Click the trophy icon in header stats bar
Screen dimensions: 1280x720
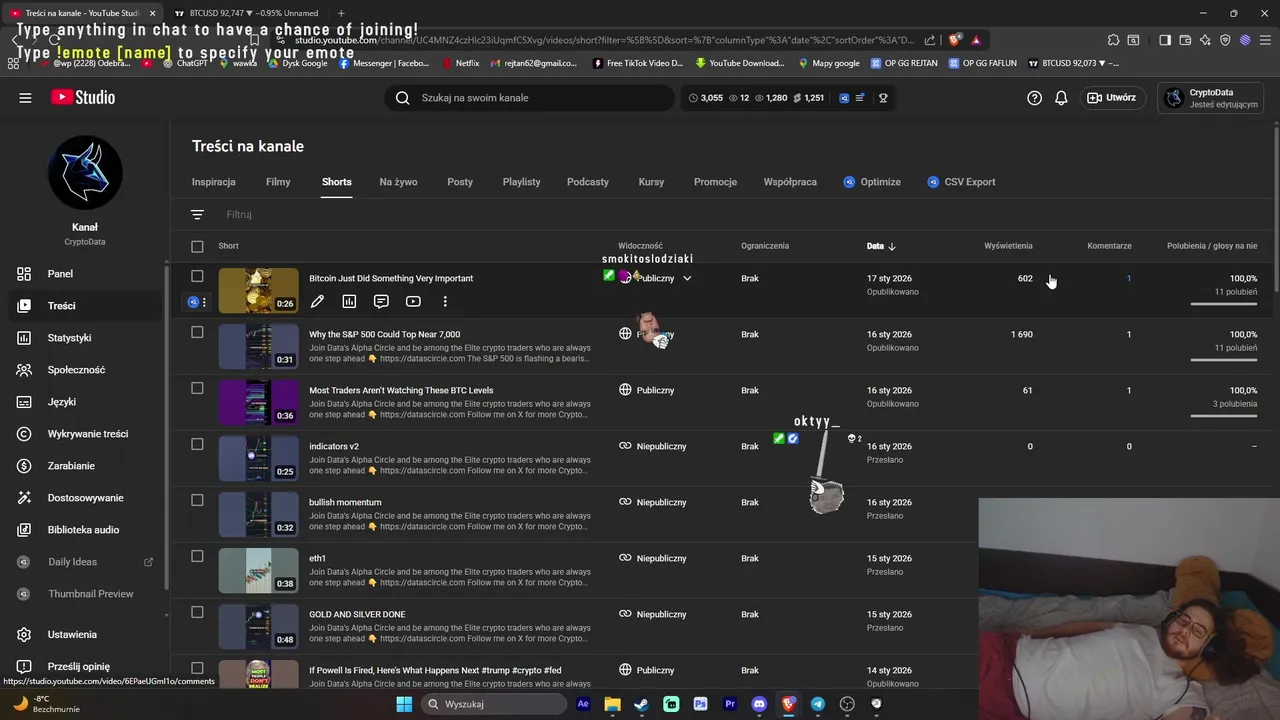pyautogui.click(x=883, y=98)
